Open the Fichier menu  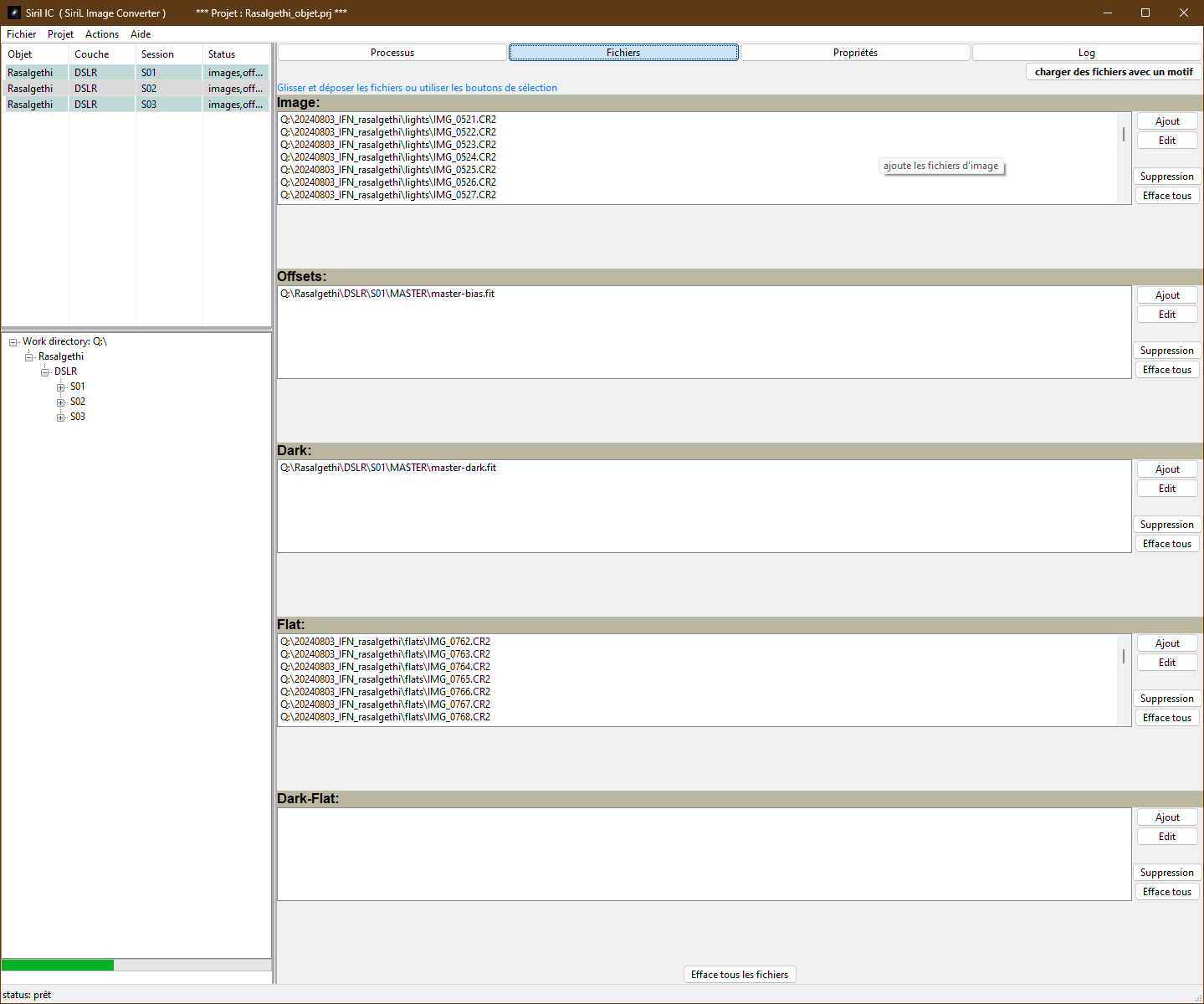(x=21, y=34)
